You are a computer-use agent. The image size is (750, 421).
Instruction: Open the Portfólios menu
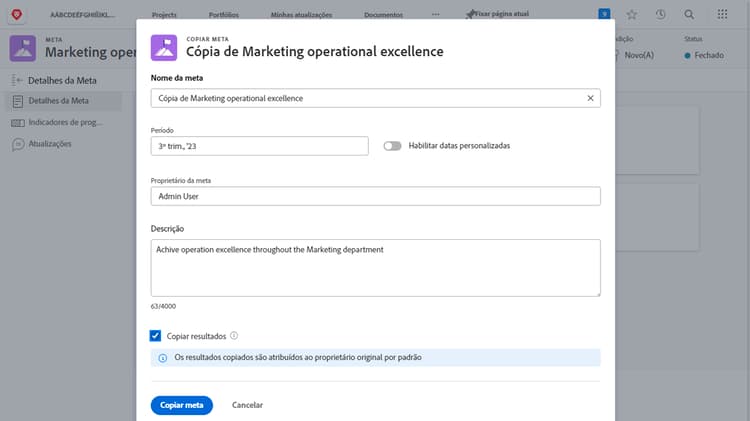click(224, 15)
